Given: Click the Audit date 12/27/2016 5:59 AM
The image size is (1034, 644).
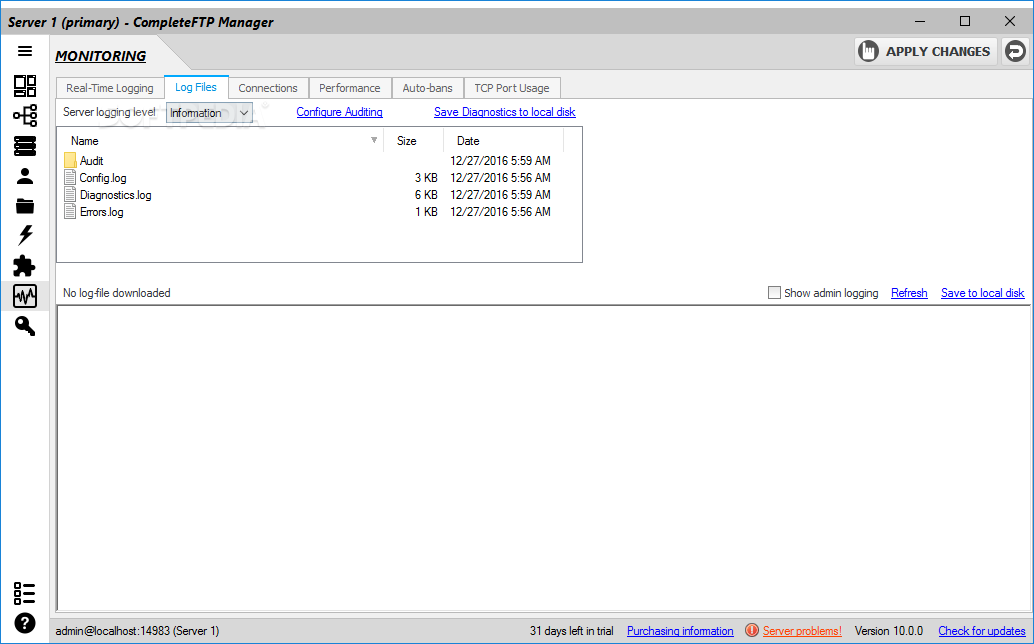Looking at the screenshot, I should click(501, 160).
